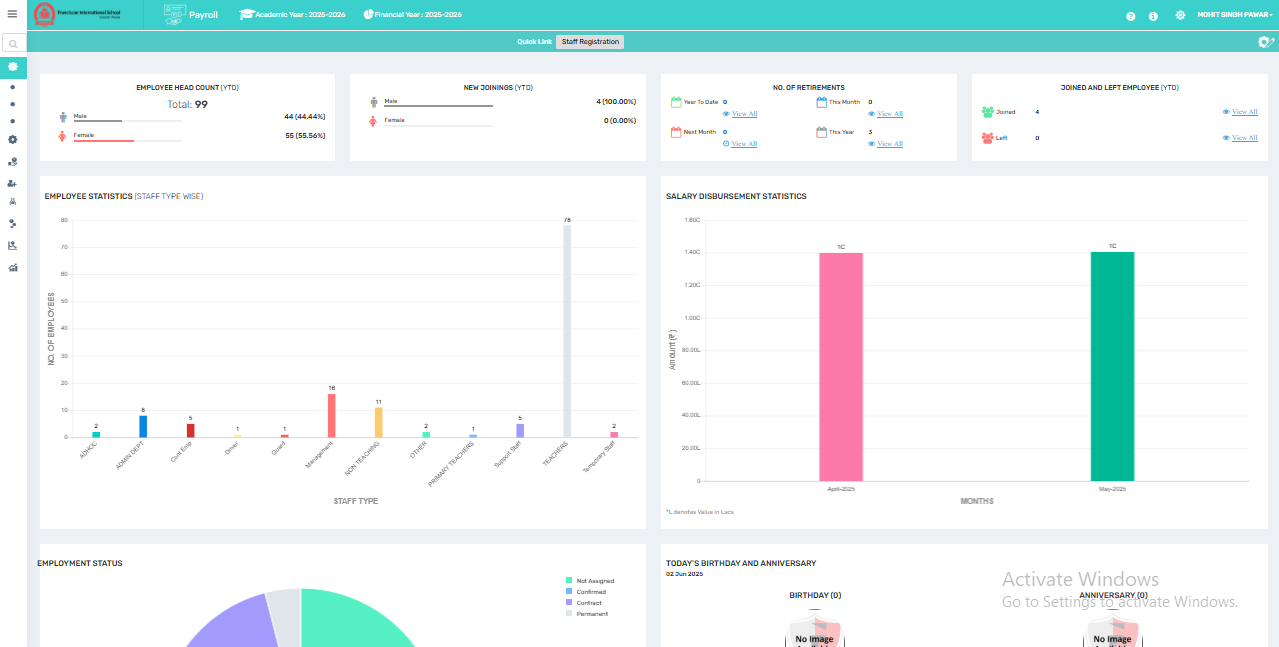Toggle the Contract legend item
The width and height of the screenshot is (1279, 647).
click(x=584, y=603)
